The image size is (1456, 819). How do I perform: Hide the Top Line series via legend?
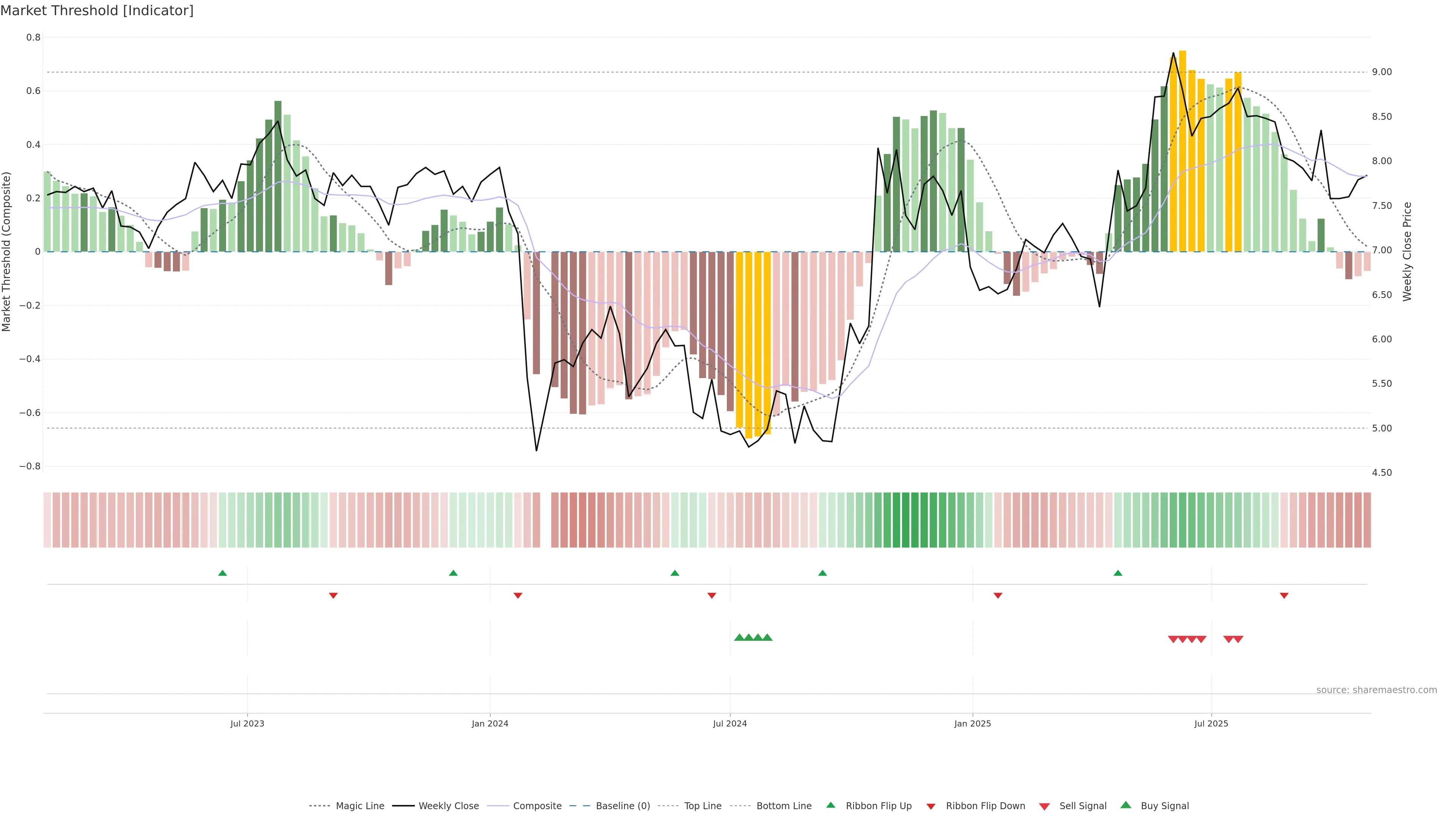tap(703, 806)
